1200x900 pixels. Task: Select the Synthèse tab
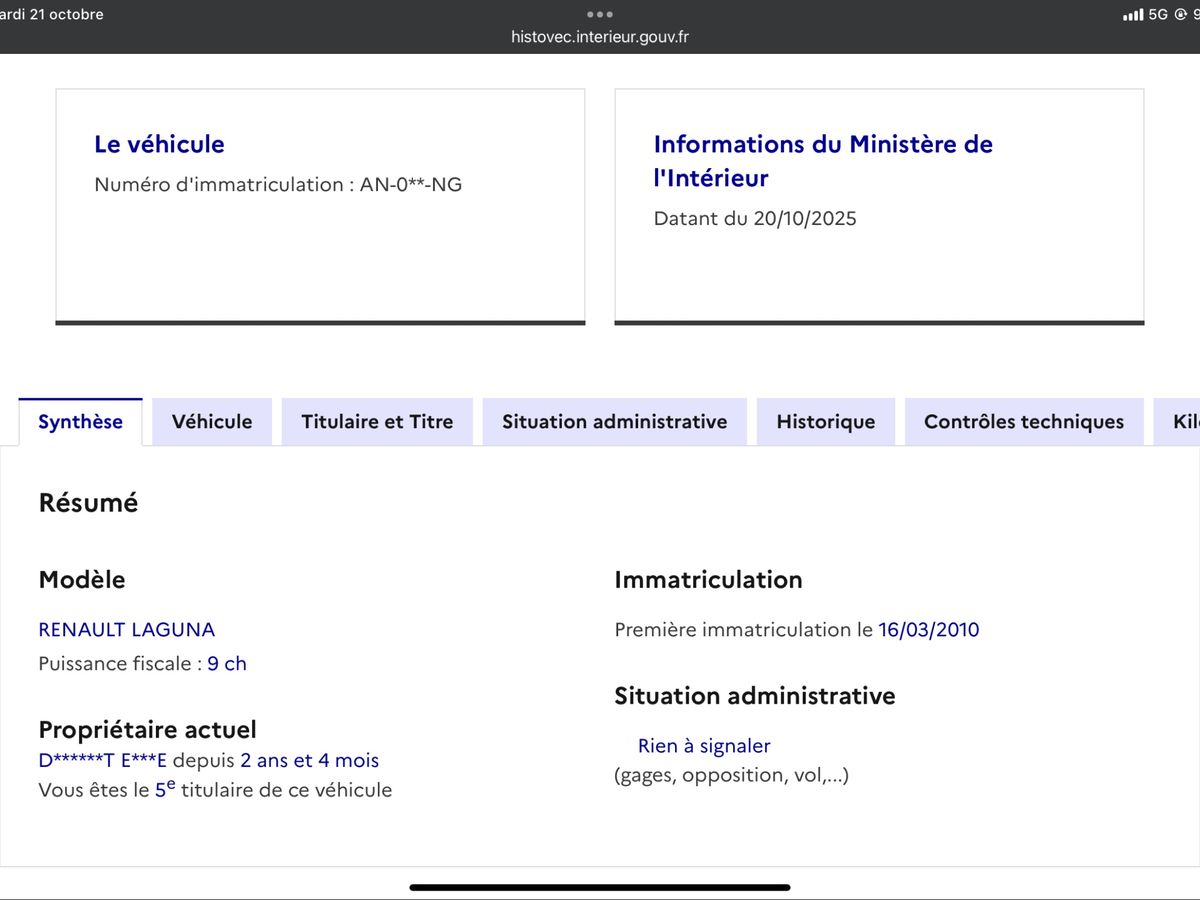[80, 422]
